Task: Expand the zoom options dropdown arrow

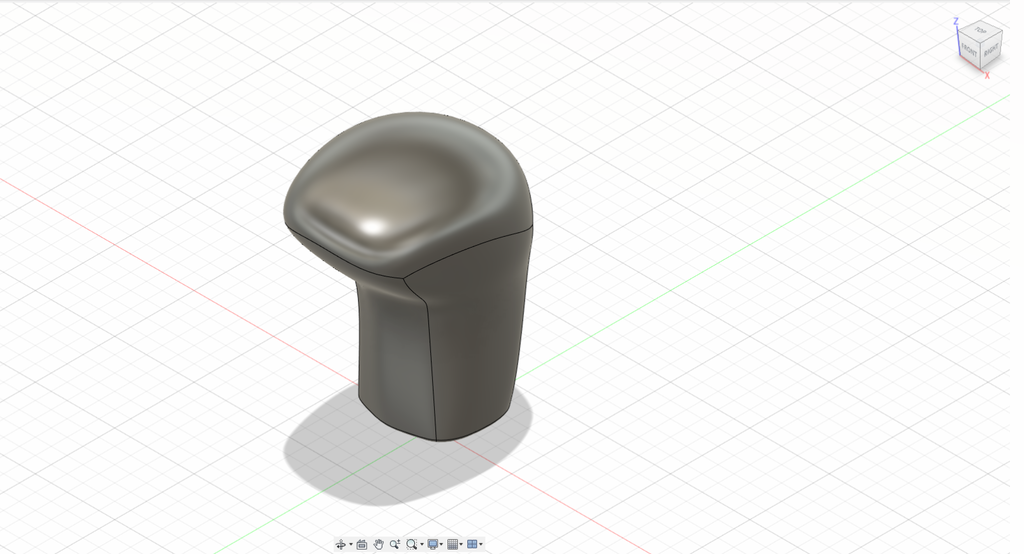Action: (x=422, y=544)
